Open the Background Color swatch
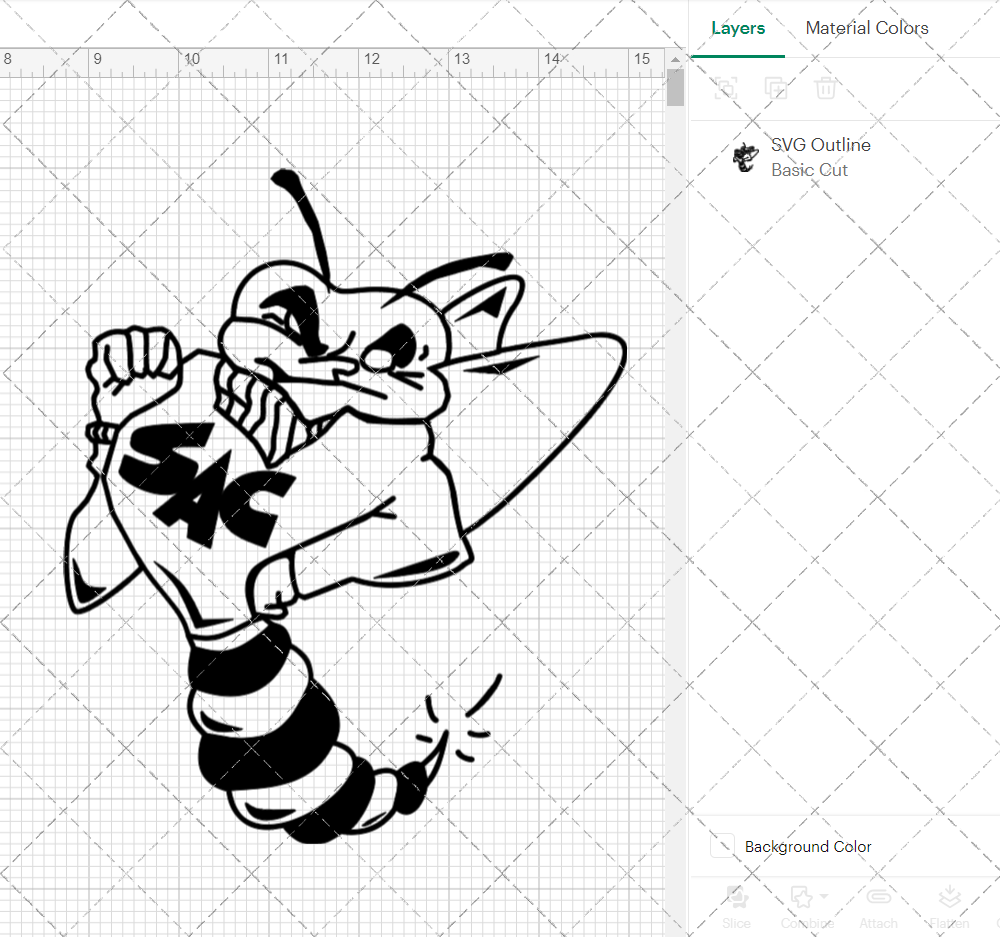Viewport: 1000px width, 937px height. 722,846
